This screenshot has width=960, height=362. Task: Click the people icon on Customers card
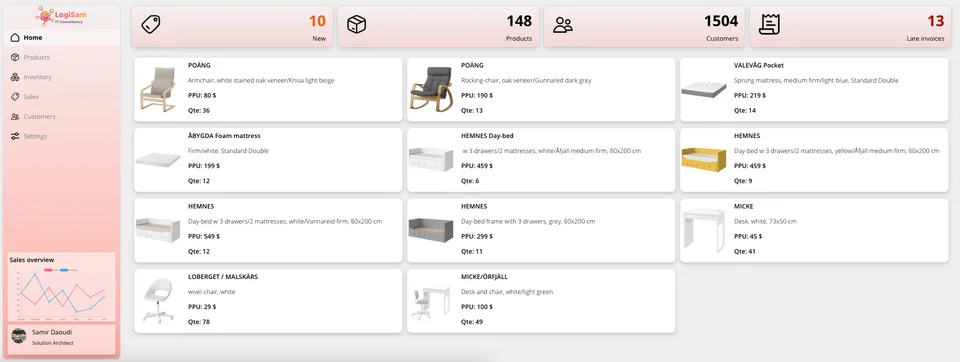tap(563, 25)
